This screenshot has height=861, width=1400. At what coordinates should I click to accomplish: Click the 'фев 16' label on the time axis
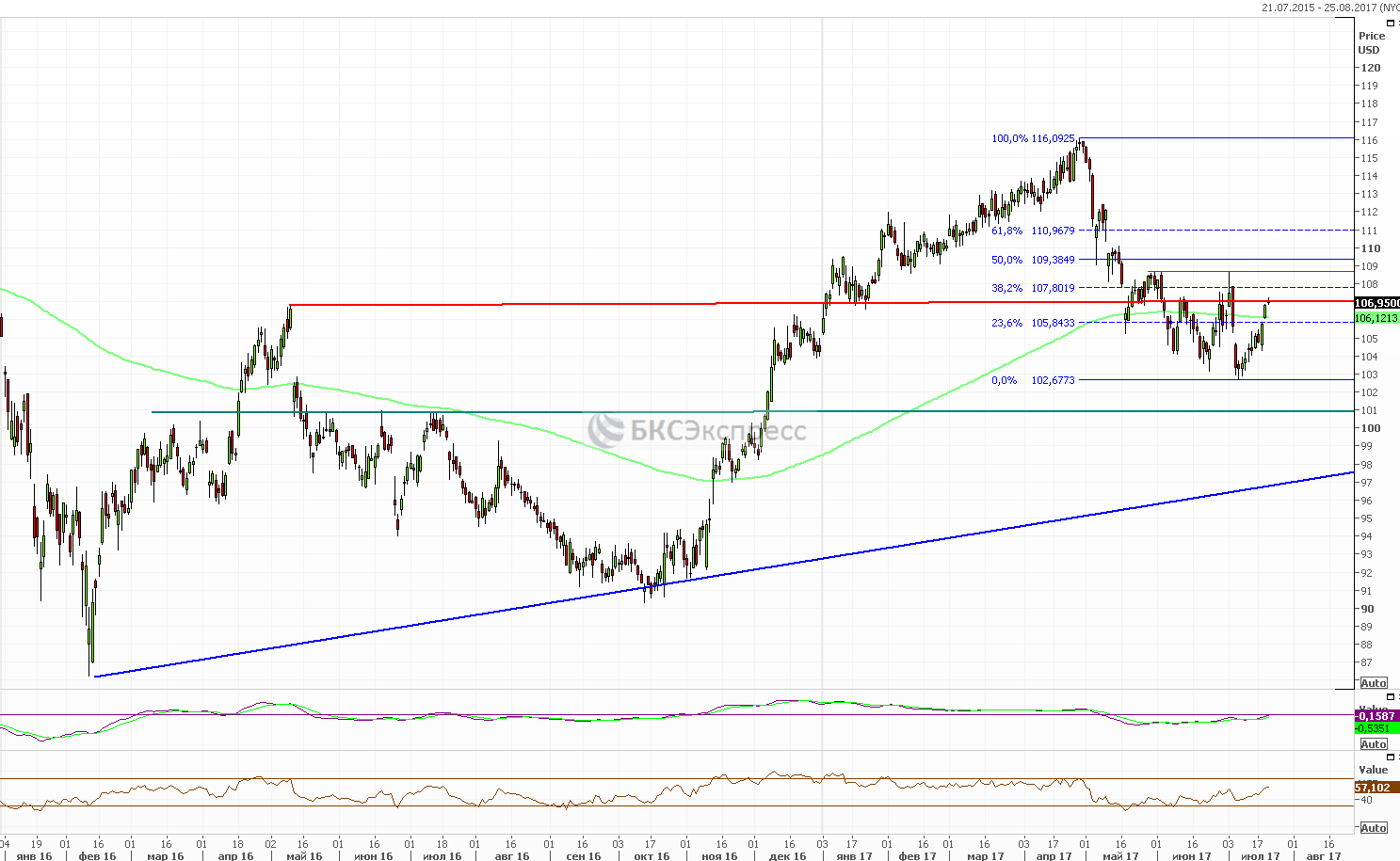point(98,855)
